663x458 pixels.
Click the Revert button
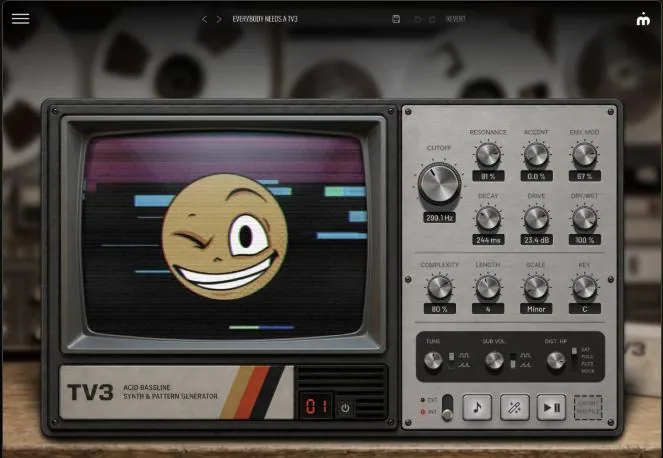click(x=455, y=19)
